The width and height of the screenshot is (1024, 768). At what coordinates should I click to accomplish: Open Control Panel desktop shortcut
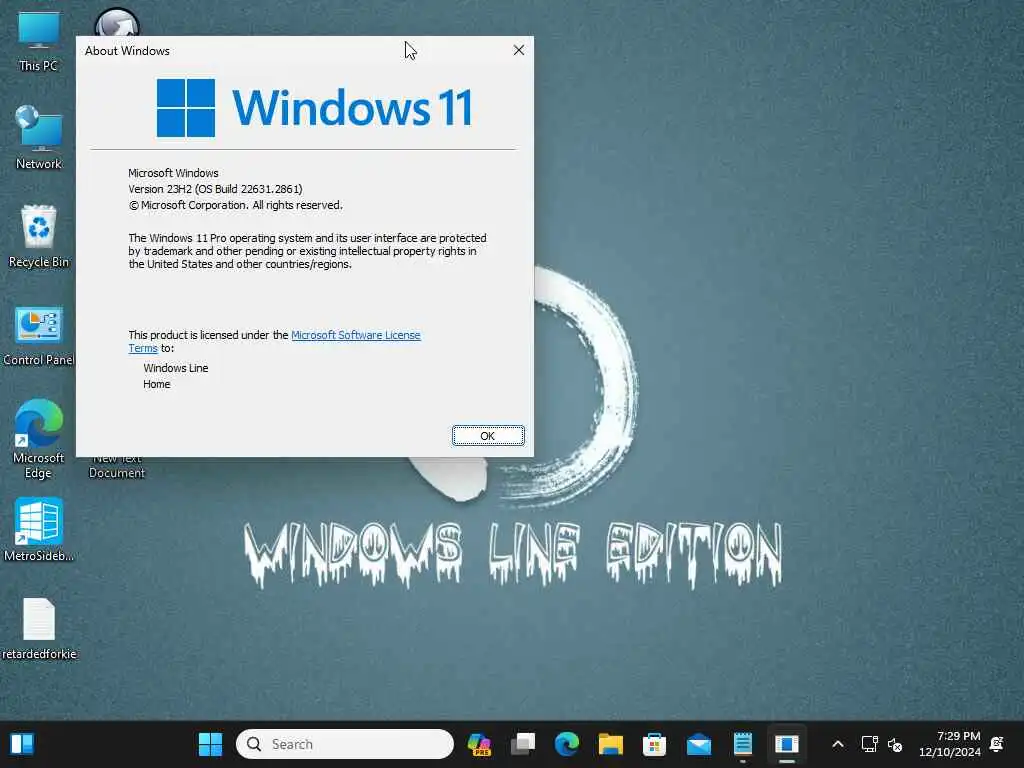38,336
